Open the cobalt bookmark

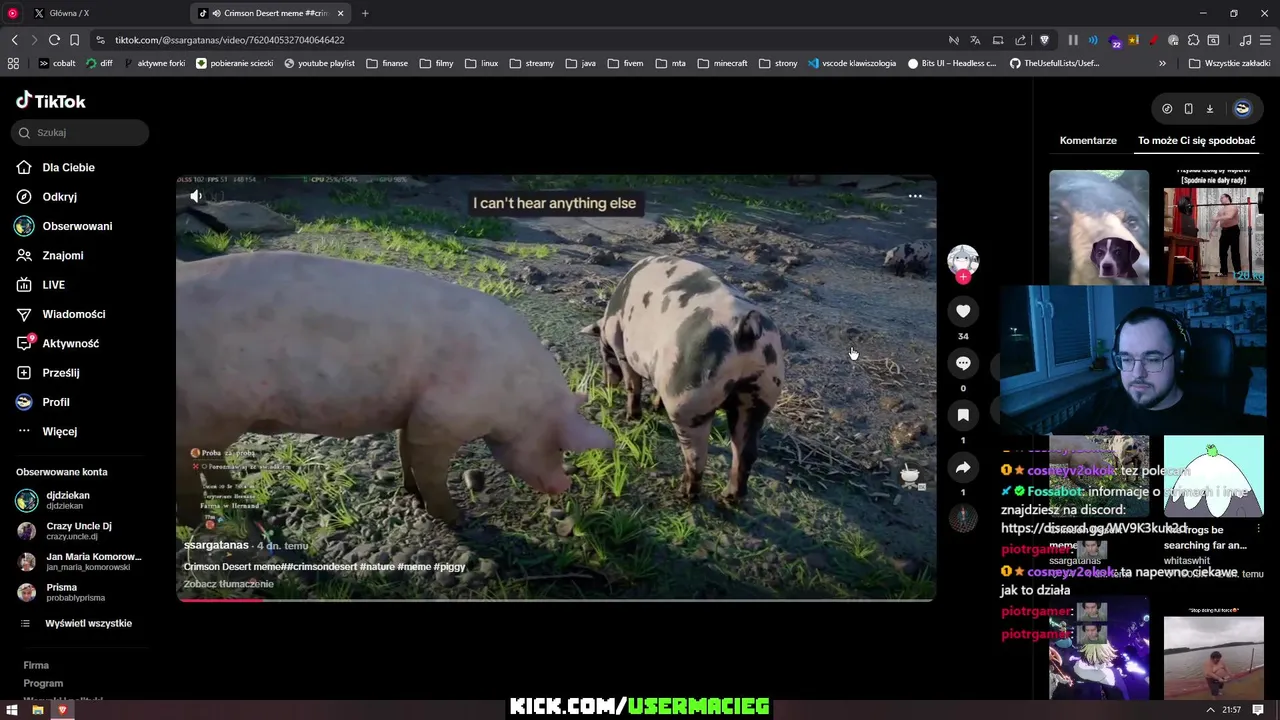click(57, 63)
